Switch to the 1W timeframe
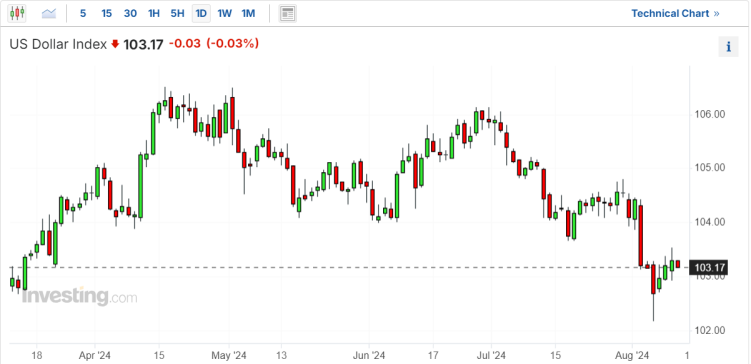Image resolution: width=751 pixels, height=364 pixels. [x=225, y=13]
